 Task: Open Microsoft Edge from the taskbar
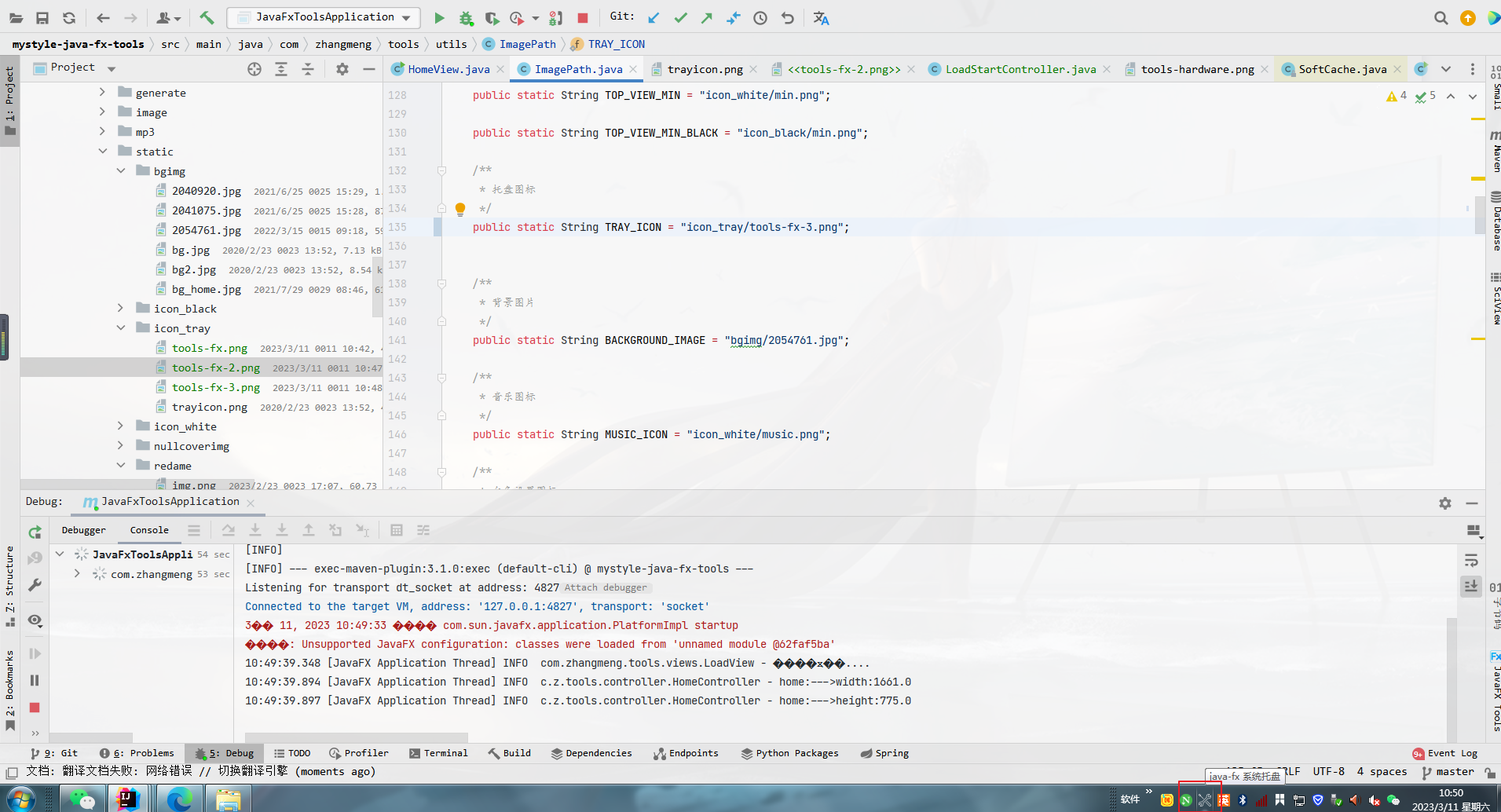click(179, 799)
